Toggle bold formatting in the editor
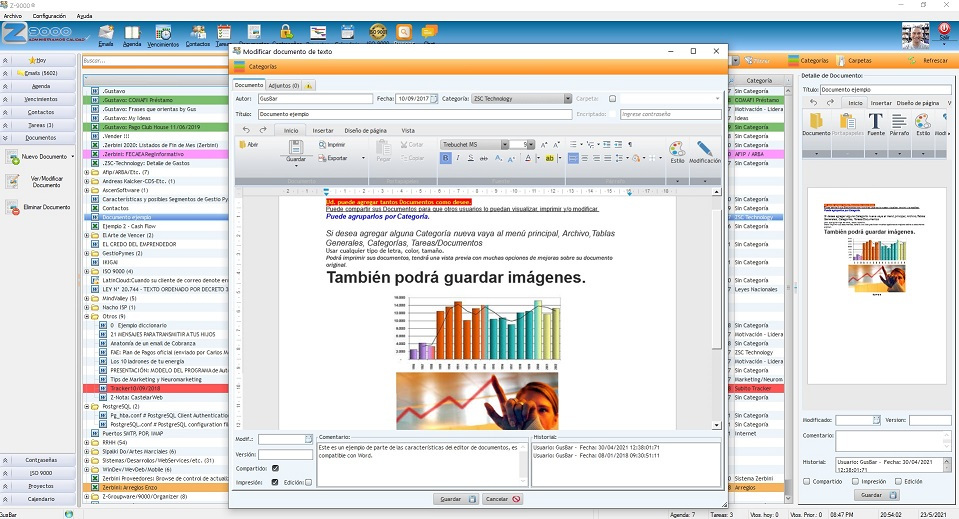Screen dimensions: 959x519 point(446,158)
